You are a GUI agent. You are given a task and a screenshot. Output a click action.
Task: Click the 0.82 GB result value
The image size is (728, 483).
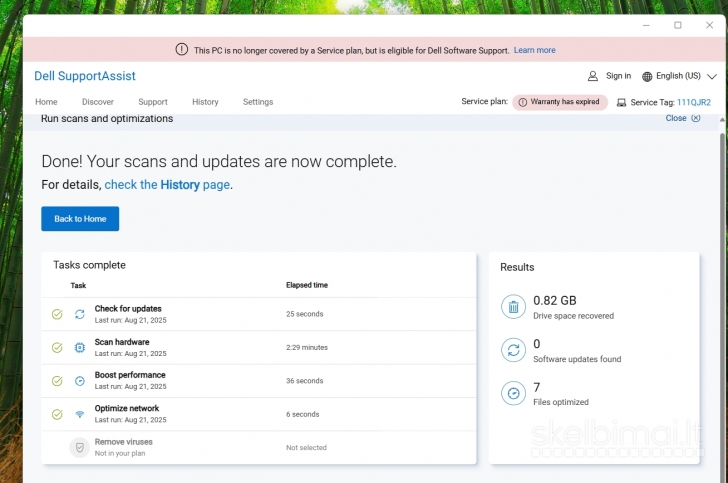pos(555,300)
